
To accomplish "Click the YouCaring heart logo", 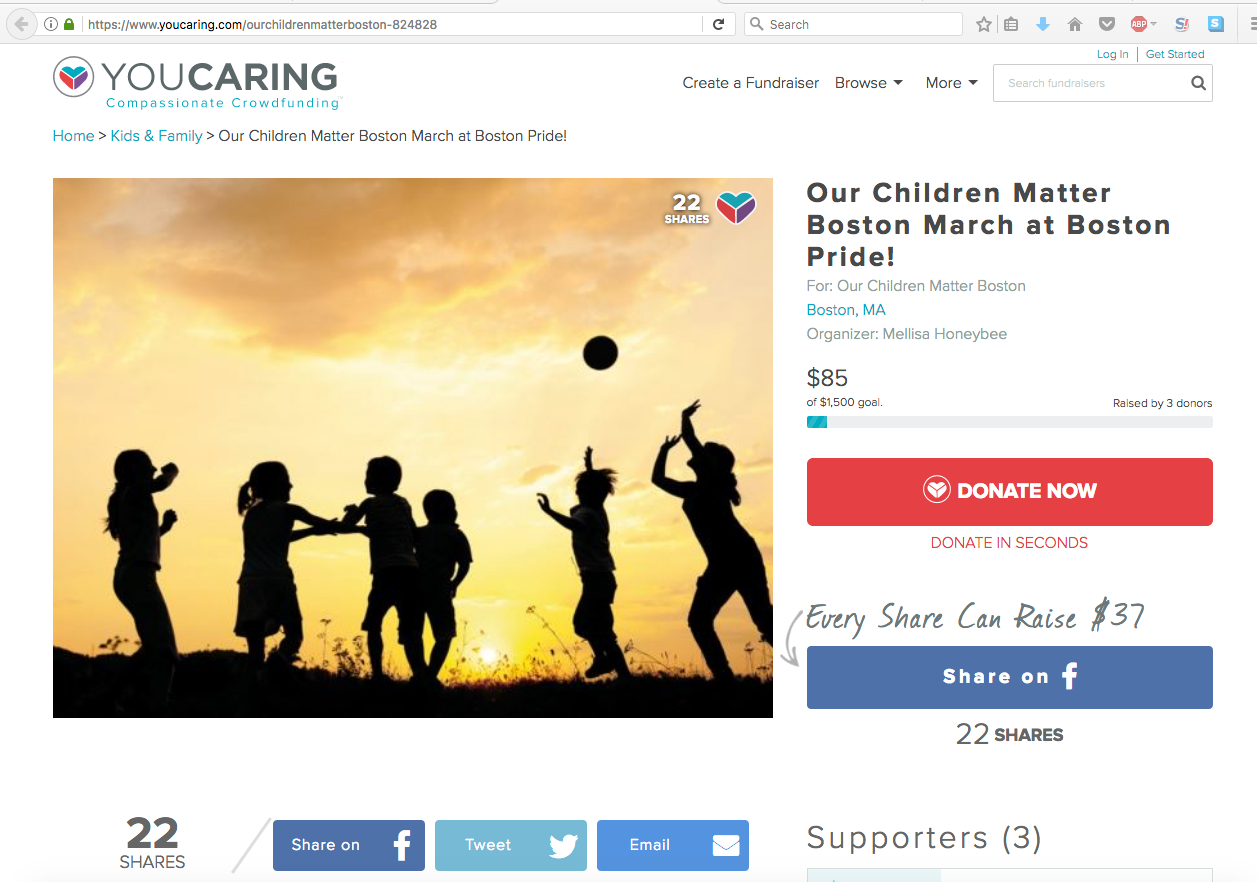I will (x=74, y=77).
